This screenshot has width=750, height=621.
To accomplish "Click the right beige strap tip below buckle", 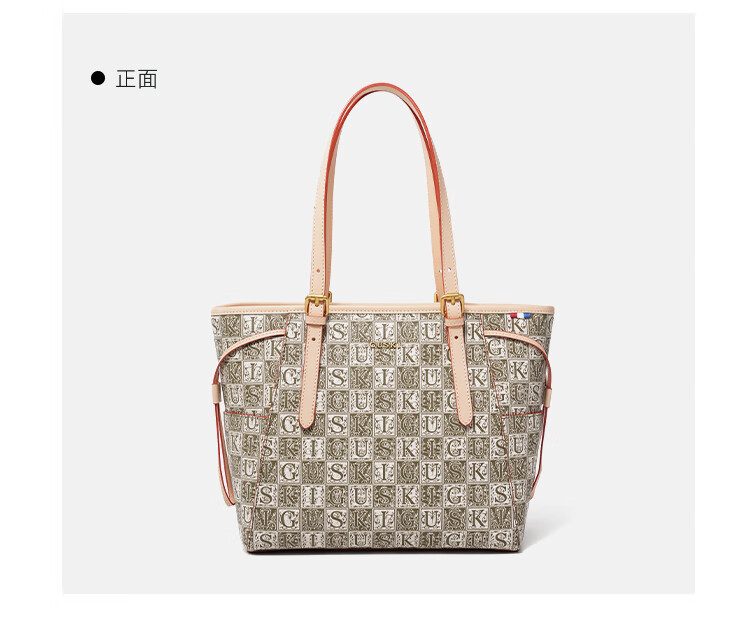I will [464, 414].
